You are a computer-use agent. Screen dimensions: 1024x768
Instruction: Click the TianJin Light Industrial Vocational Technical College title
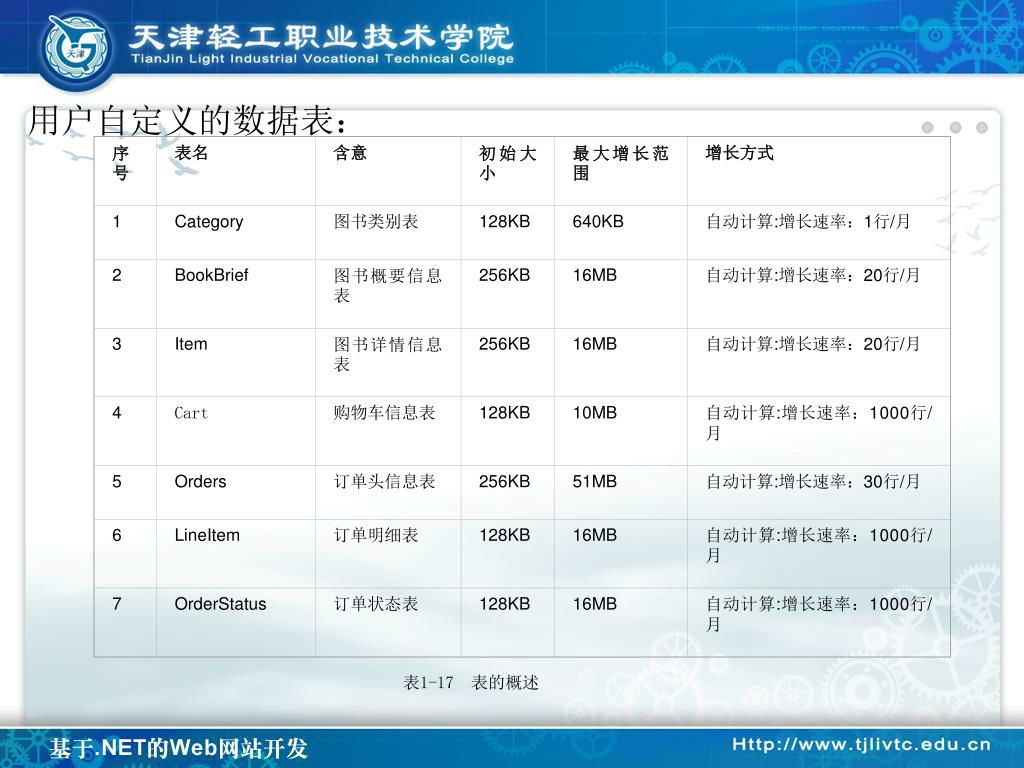point(322,59)
